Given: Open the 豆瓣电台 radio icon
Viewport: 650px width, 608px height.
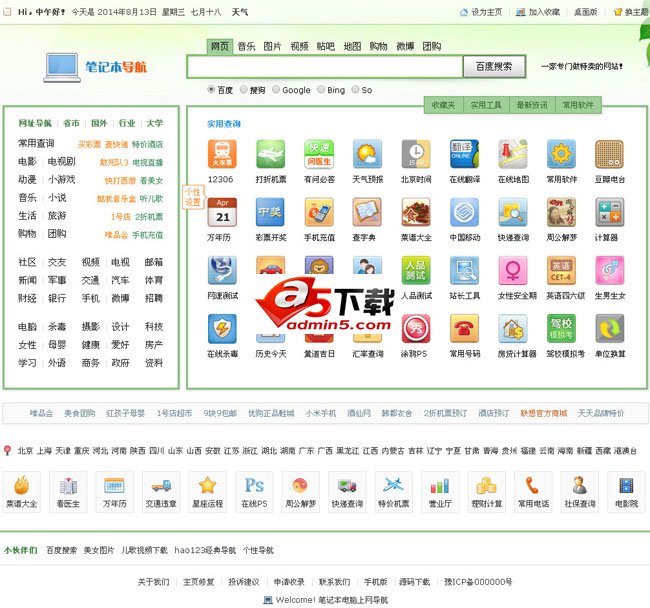Looking at the screenshot, I should tap(609, 154).
